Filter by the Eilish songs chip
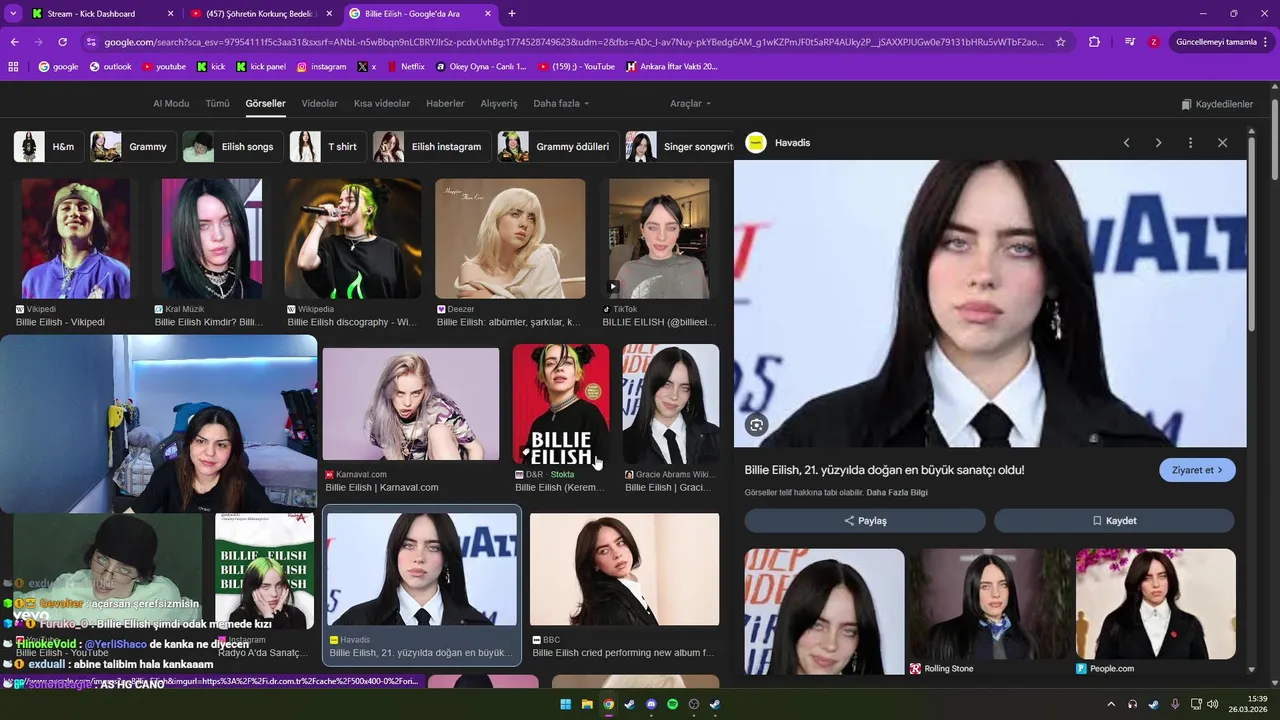1280x720 pixels. point(233,147)
